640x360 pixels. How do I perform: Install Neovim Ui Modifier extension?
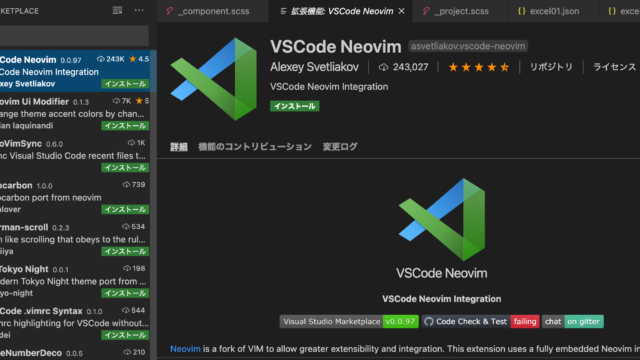[125, 126]
